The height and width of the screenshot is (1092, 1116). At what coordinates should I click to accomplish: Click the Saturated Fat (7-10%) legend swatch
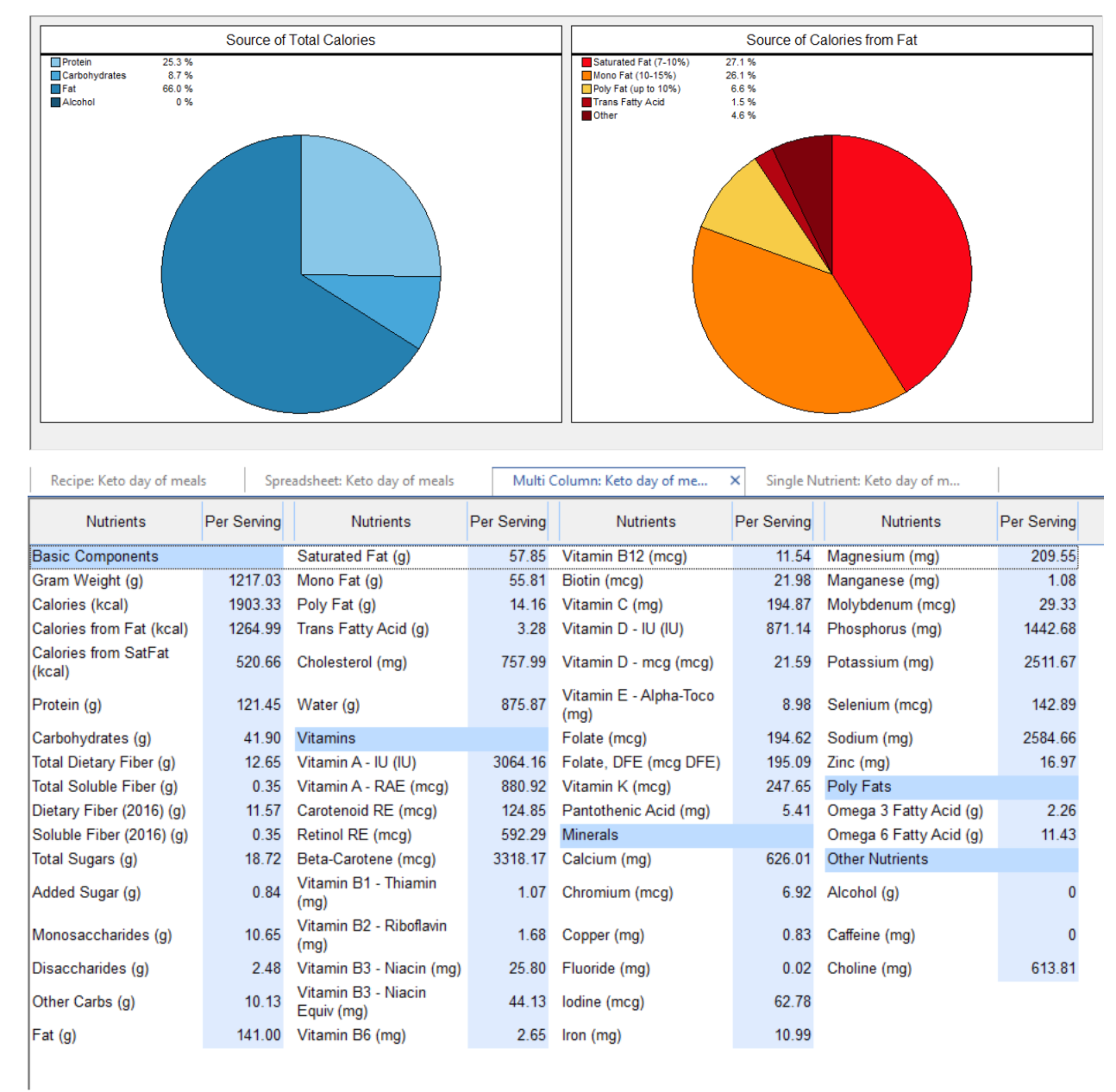pos(586,62)
